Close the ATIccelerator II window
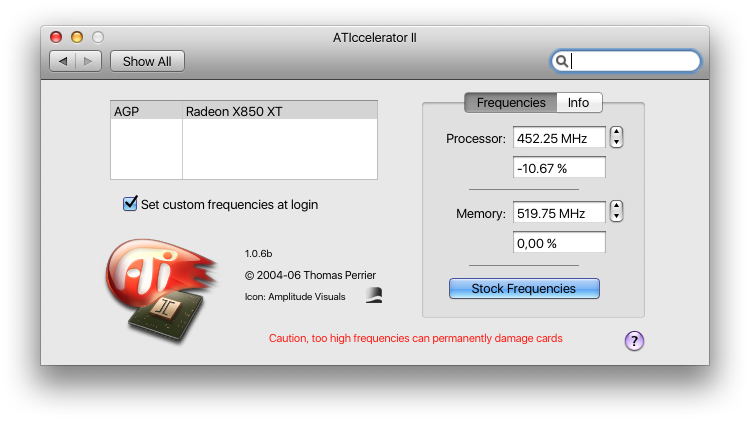Image resolution: width=750 pixels, height=421 pixels. (x=57, y=37)
